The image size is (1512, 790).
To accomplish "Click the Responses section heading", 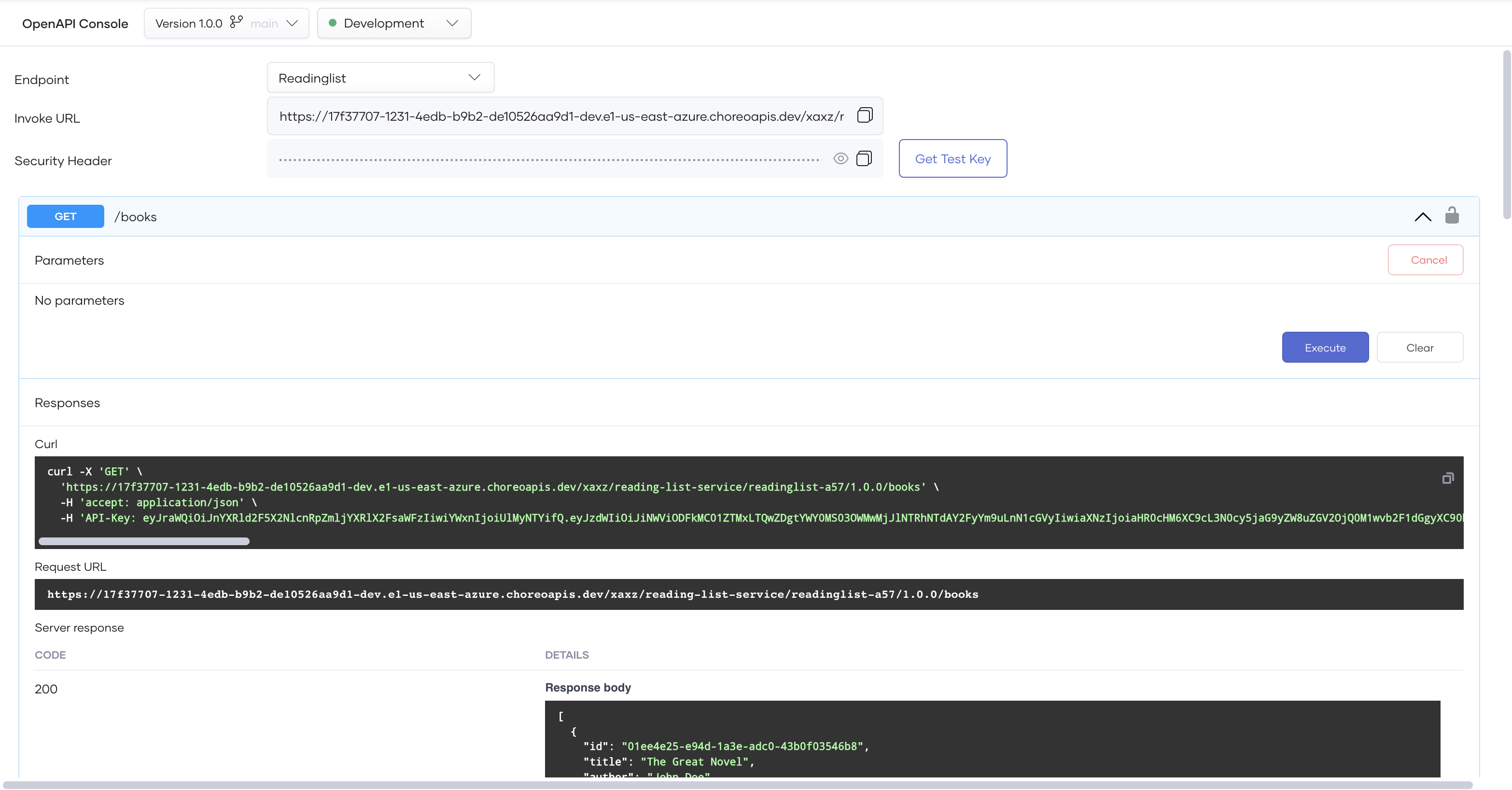I will pos(67,403).
